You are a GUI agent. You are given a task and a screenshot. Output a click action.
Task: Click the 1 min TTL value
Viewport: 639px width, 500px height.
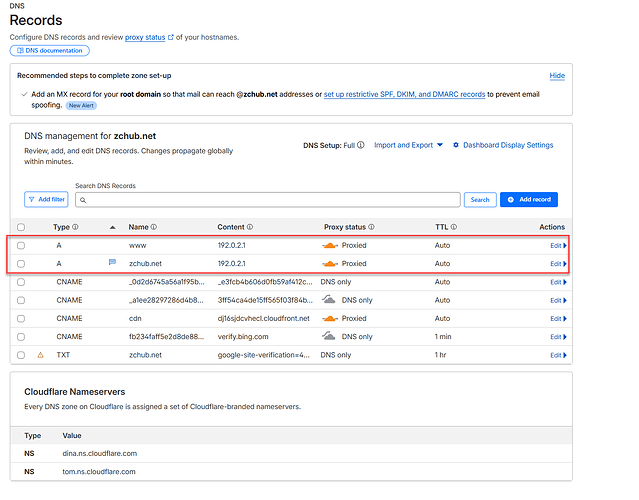[x=443, y=337]
